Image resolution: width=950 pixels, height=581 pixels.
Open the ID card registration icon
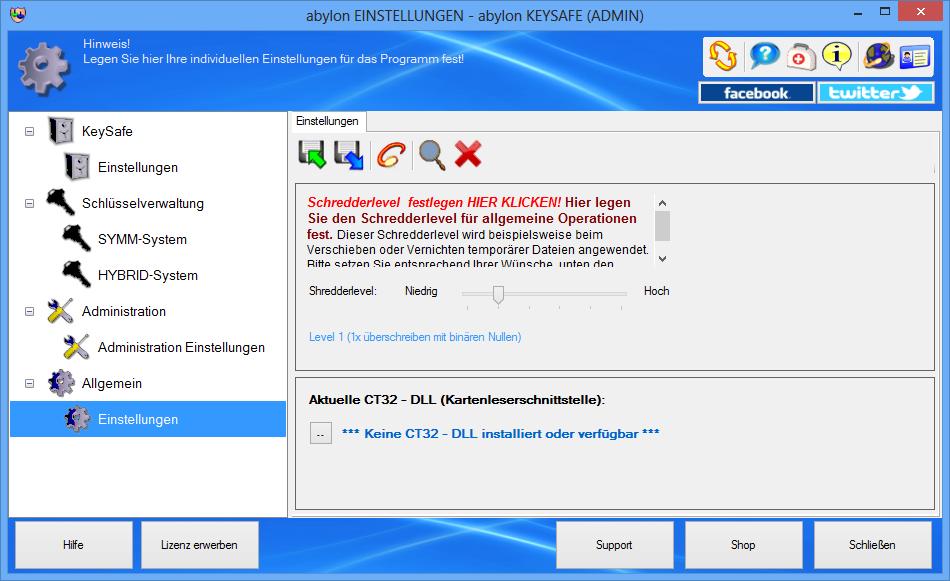[914, 56]
